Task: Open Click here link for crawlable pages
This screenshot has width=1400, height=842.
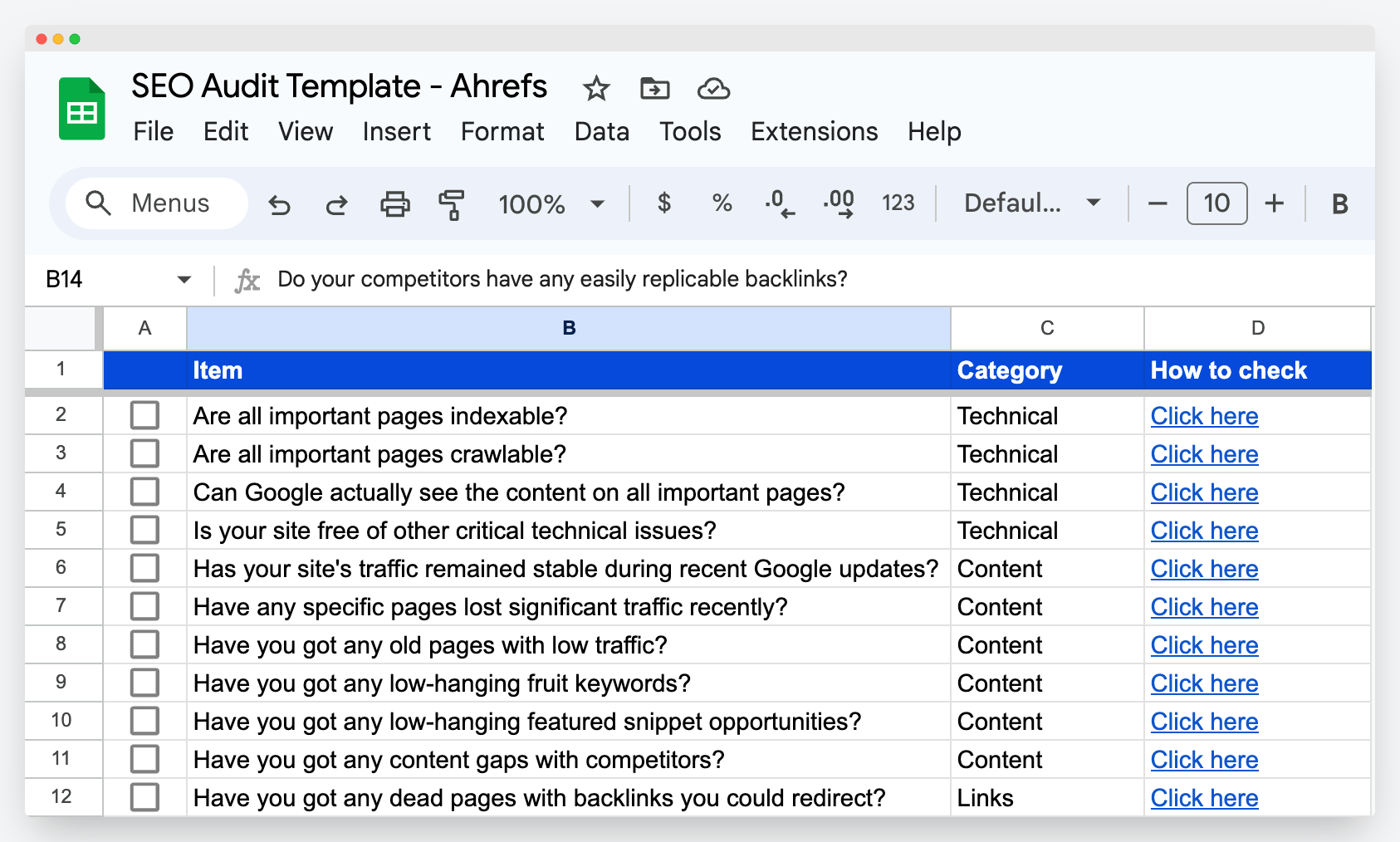Action: tap(1204, 454)
